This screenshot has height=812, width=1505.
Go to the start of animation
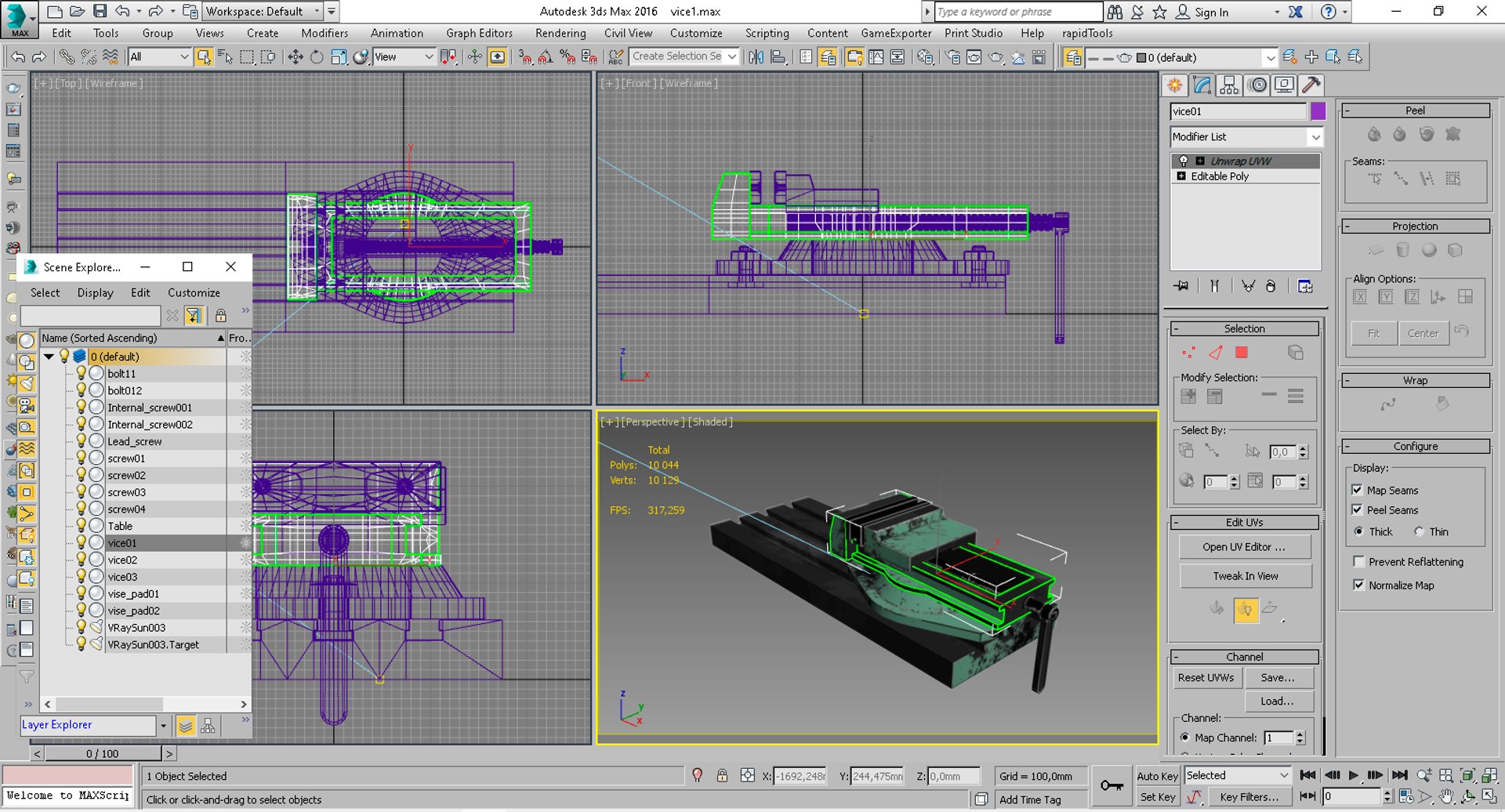click(1307, 775)
